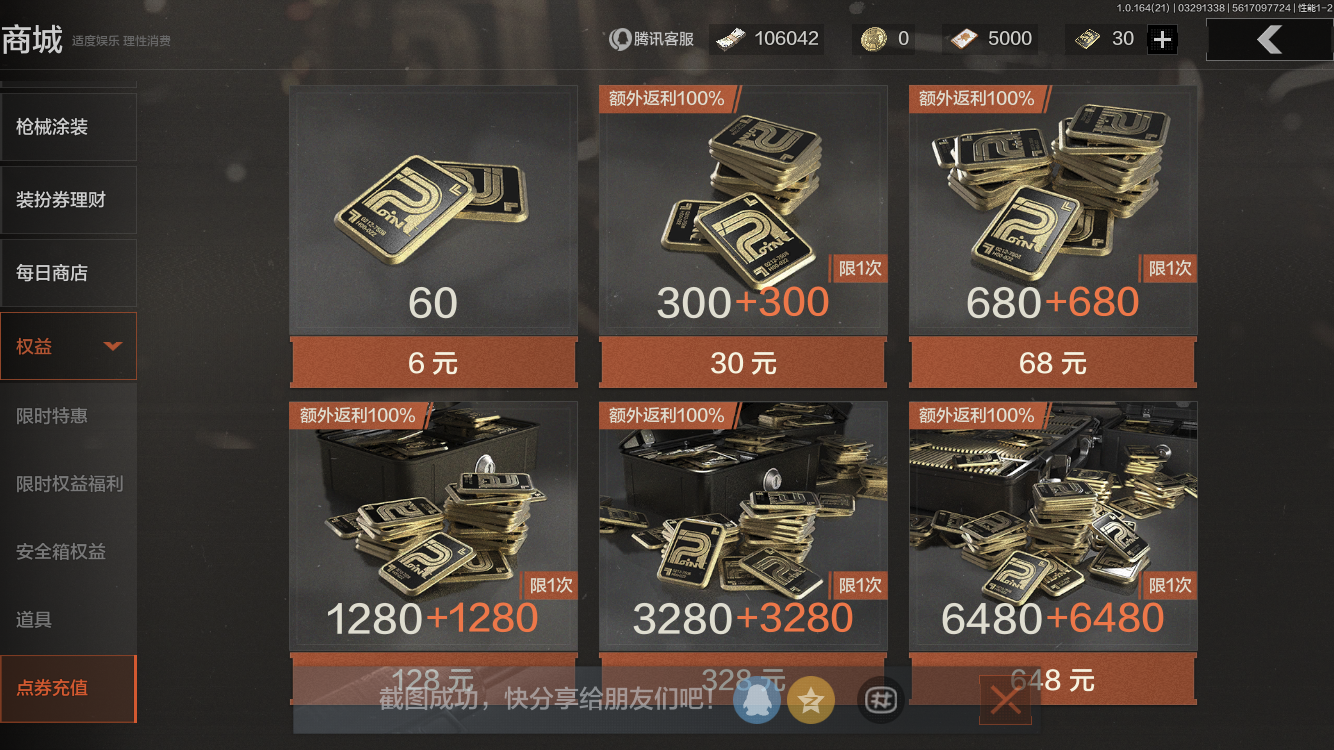Select the 1280+1280 coupon pack thumbnail
Image resolution: width=1334 pixels, height=750 pixels.
point(433,526)
